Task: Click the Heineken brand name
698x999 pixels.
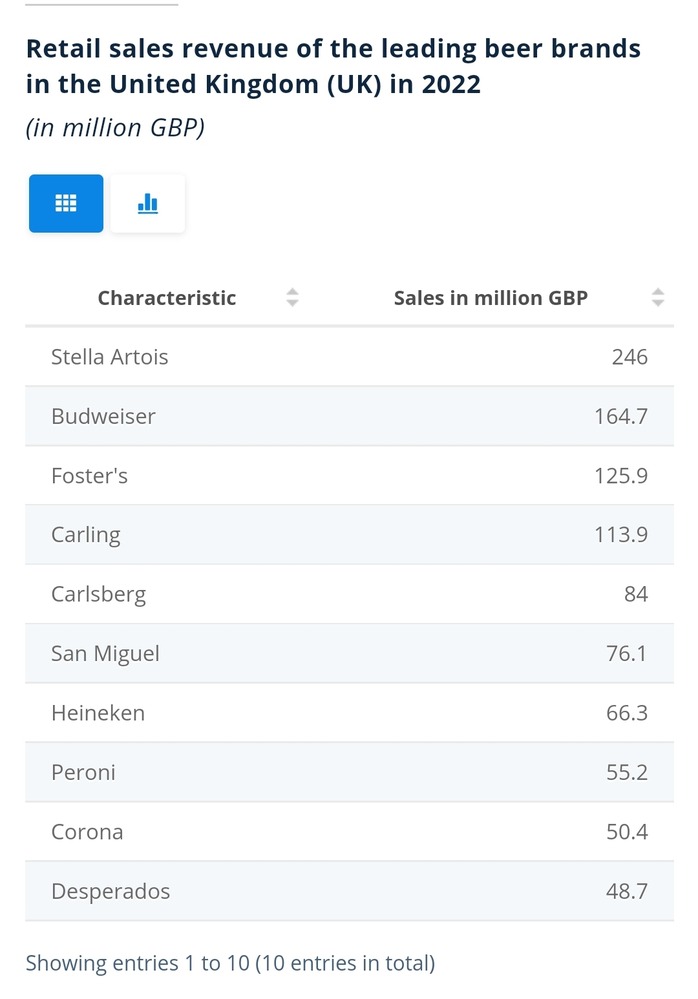Action: [98, 713]
